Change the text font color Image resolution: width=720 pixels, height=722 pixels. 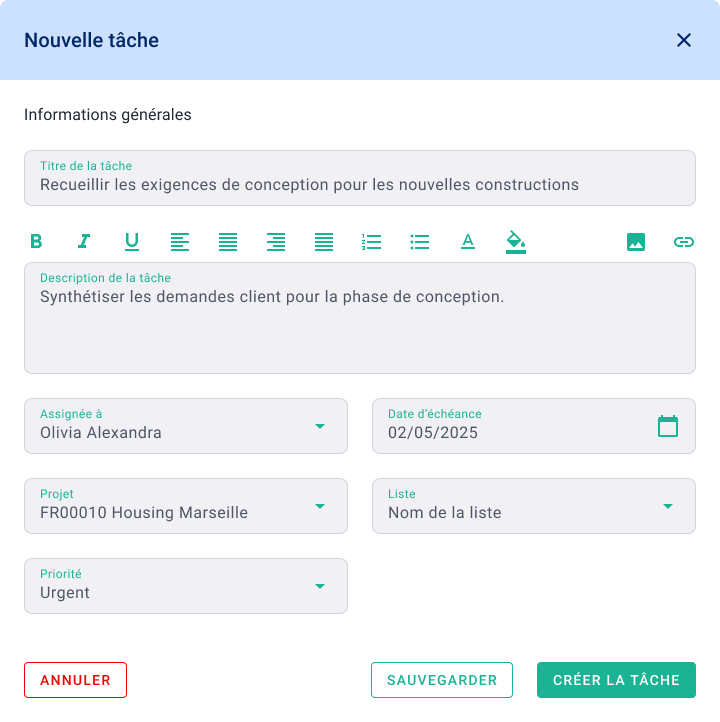468,241
